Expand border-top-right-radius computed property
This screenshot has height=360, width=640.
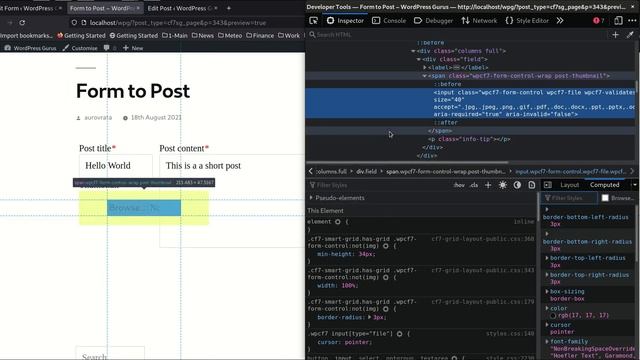coord(547,275)
